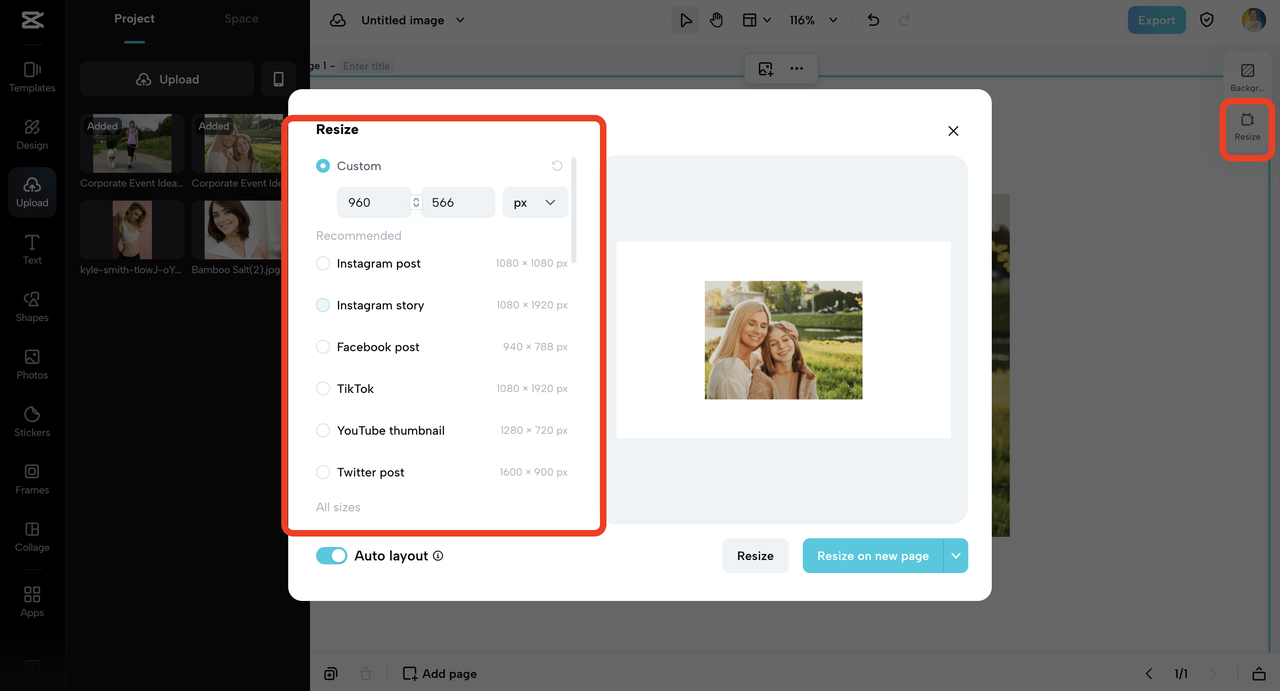Toggle the Auto layout switch
Viewport: 1280px width, 691px height.
332,556
